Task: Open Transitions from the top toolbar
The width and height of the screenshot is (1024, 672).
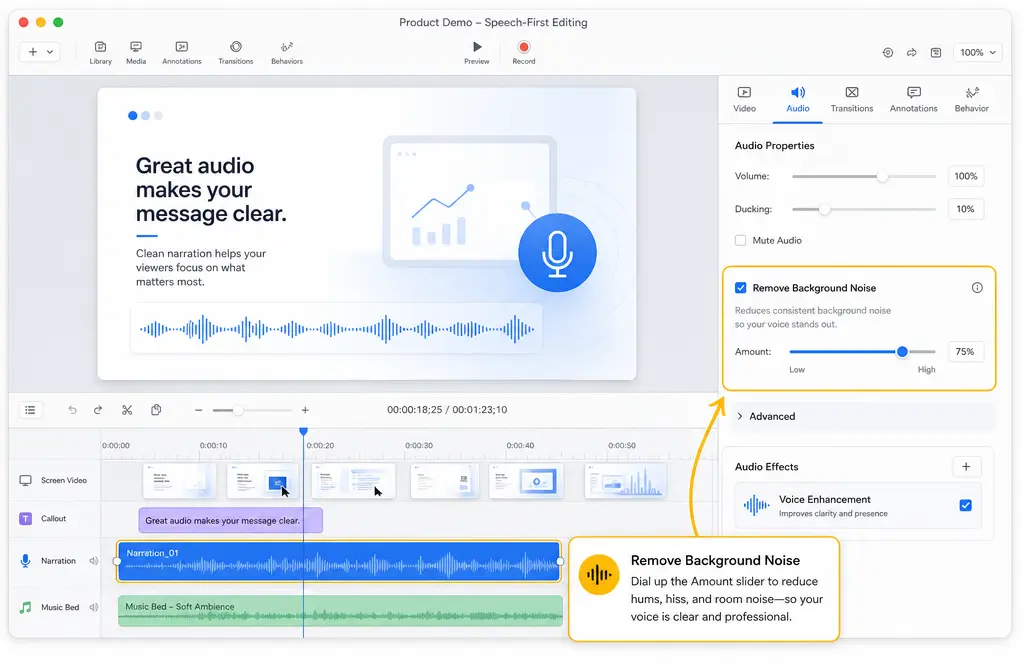Action: coord(236,52)
